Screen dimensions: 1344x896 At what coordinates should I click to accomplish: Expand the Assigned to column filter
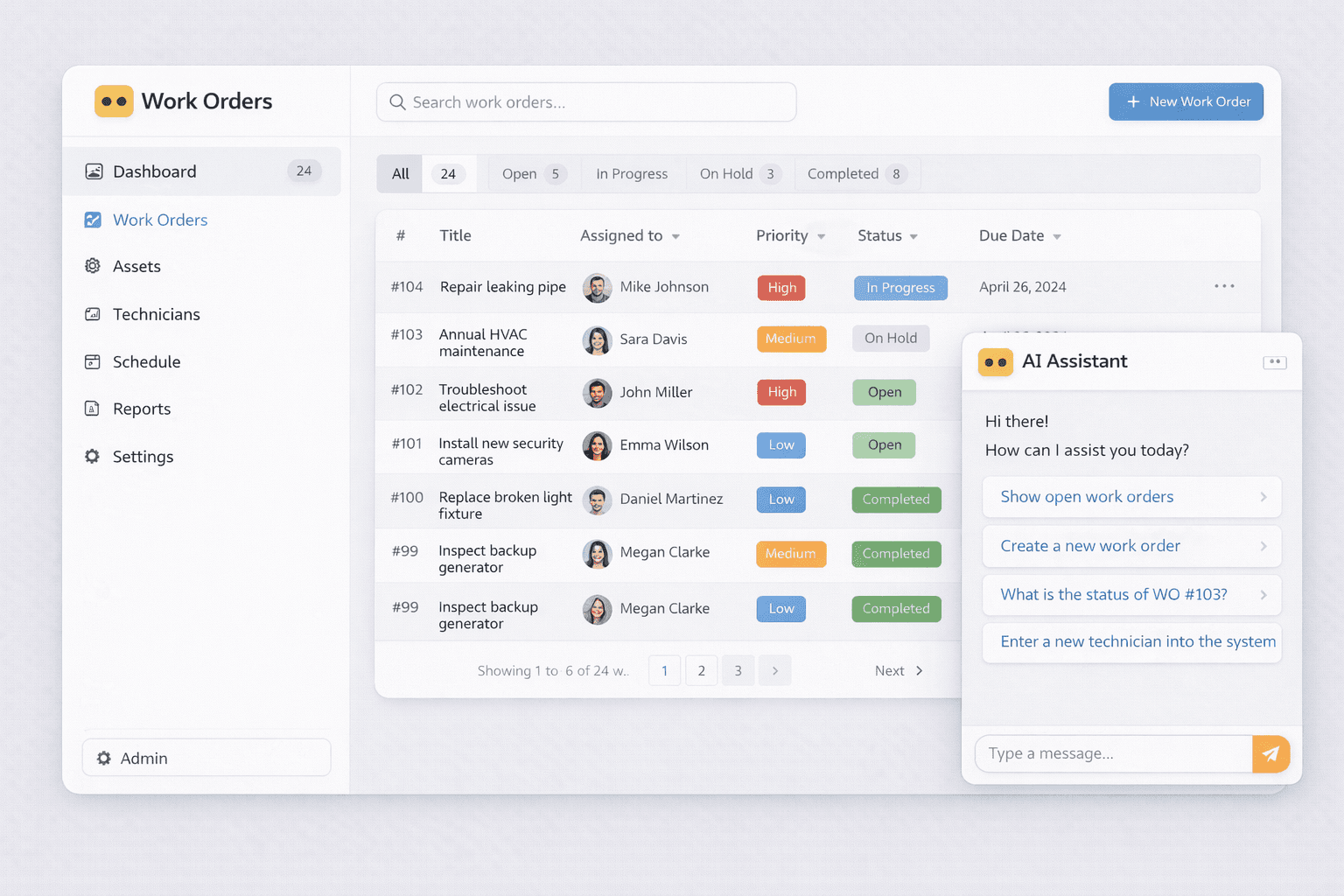675,235
